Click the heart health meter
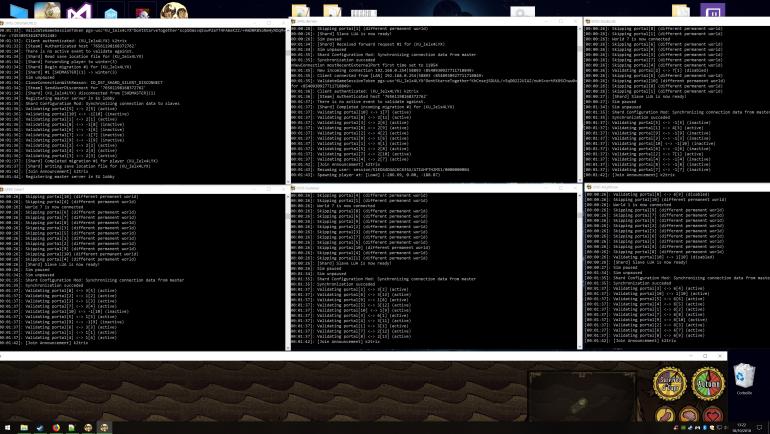The width and height of the screenshot is (770, 434). pyautogui.click(x=712, y=415)
